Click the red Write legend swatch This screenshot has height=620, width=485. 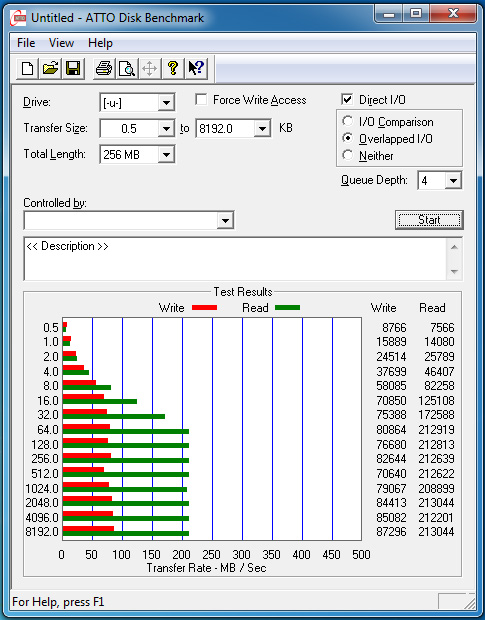[204, 308]
